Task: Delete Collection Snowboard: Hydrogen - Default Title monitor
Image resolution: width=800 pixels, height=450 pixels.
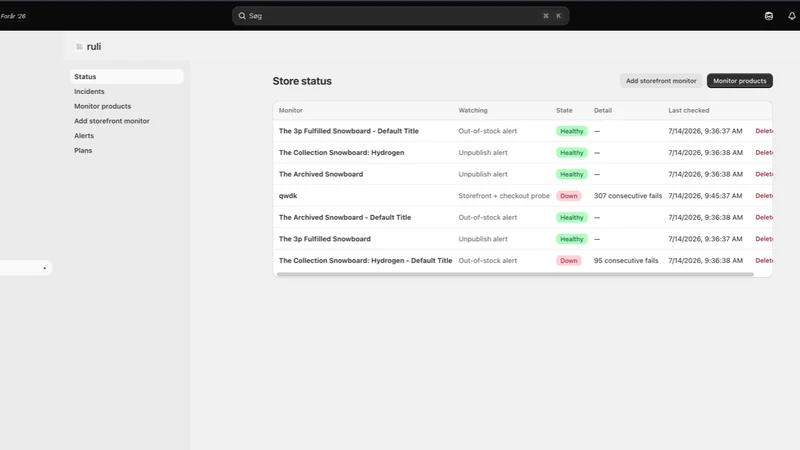Action: pyautogui.click(x=764, y=260)
